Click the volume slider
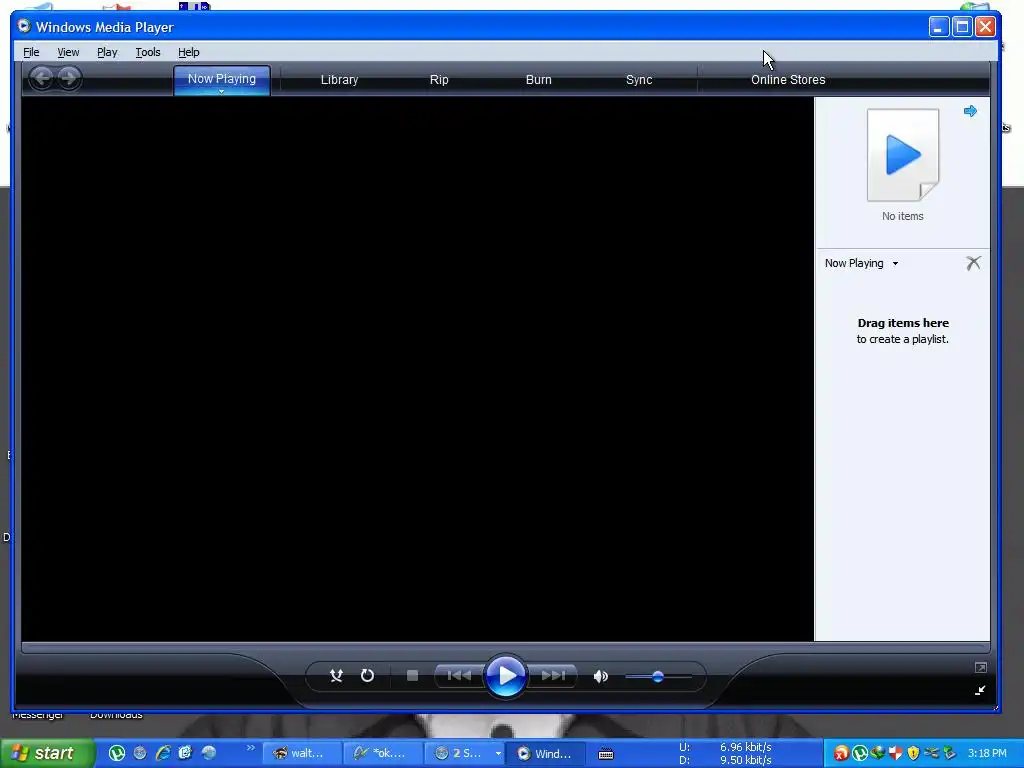The height and width of the screenshot is (768, 1024). point(658,677)
